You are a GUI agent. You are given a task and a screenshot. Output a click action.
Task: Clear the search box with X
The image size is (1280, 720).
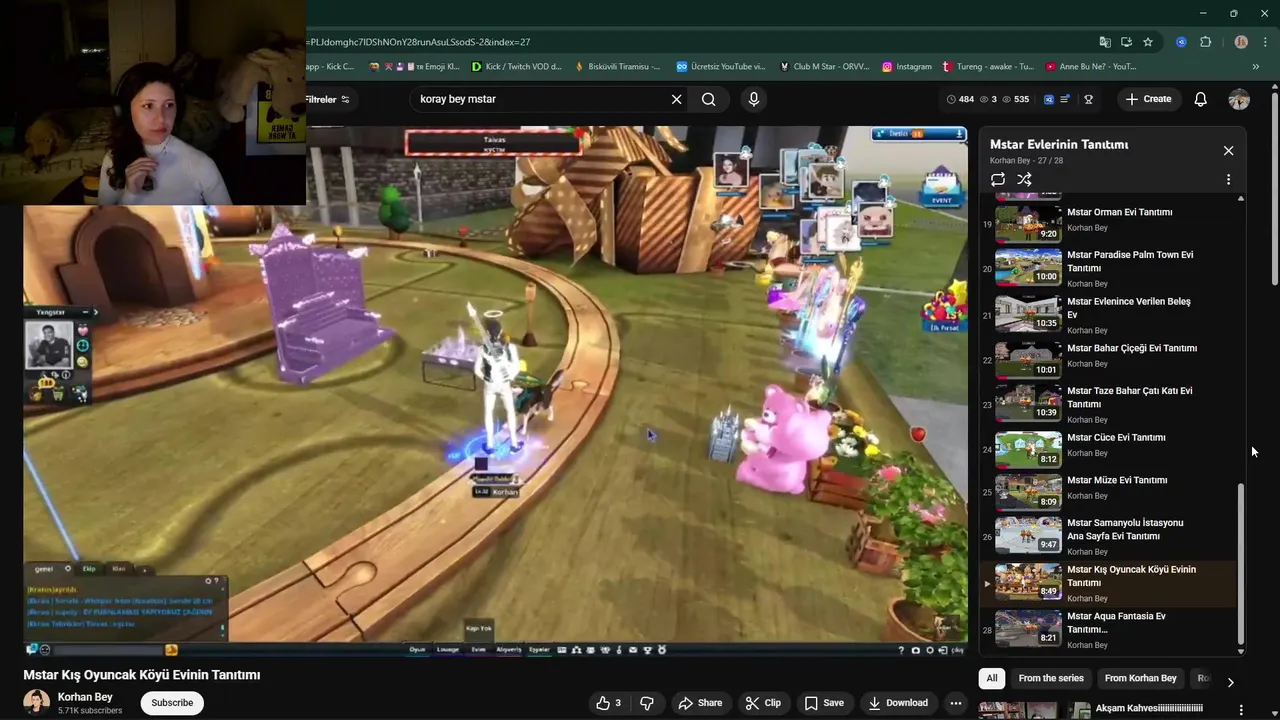point(676,99)
